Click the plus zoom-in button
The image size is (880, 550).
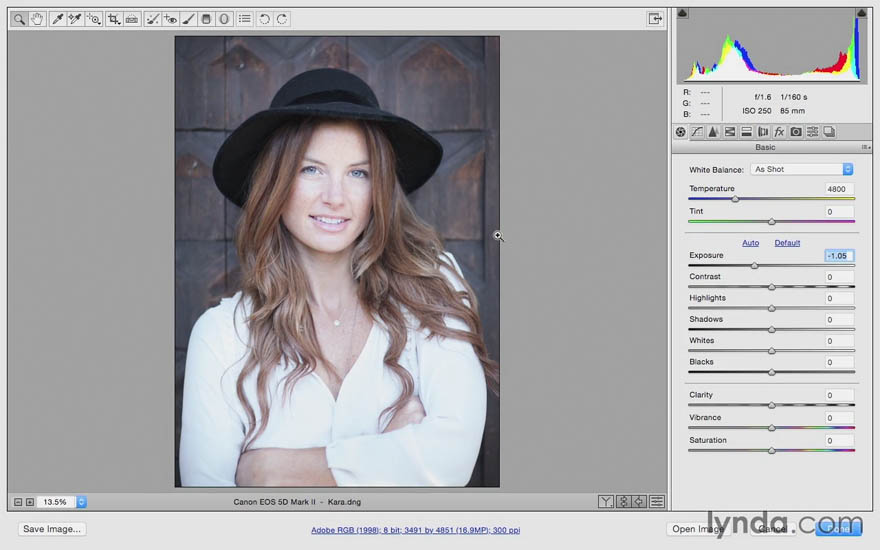30,502
